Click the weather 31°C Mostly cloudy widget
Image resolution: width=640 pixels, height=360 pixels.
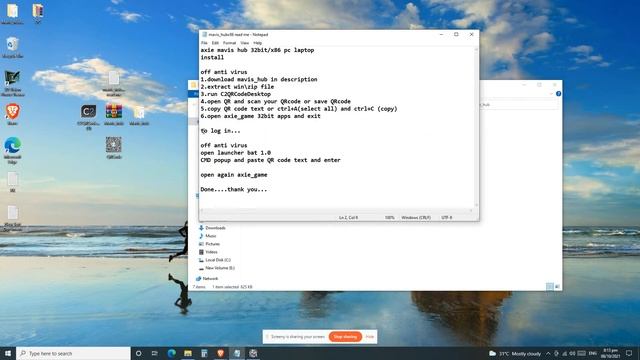pos(515,353)
